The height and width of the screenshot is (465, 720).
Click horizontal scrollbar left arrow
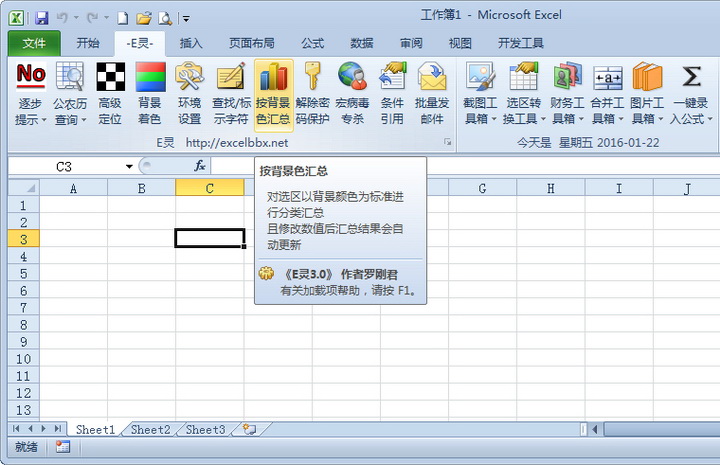pyautogui.click(x=595, y=430)
